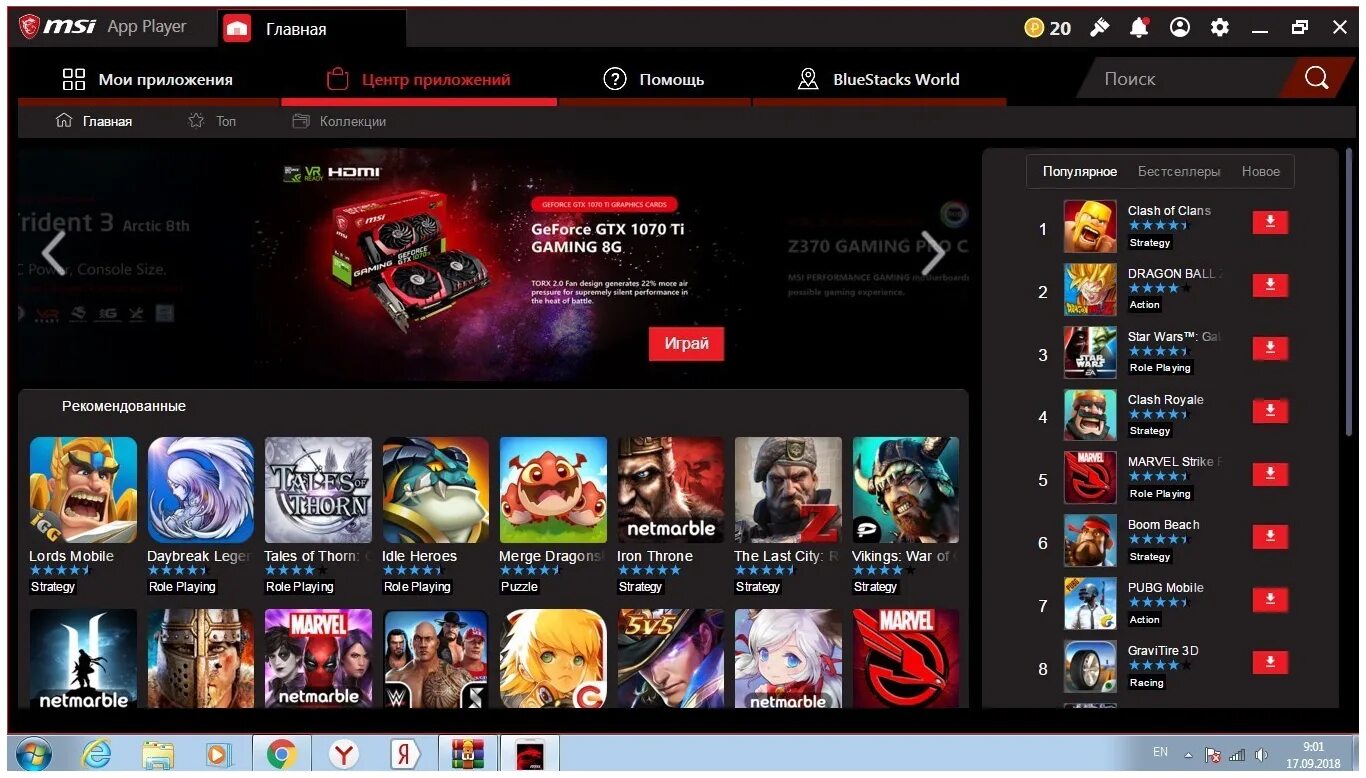
Task: Click the Iron Throne title text
Action: coord(655,556)
